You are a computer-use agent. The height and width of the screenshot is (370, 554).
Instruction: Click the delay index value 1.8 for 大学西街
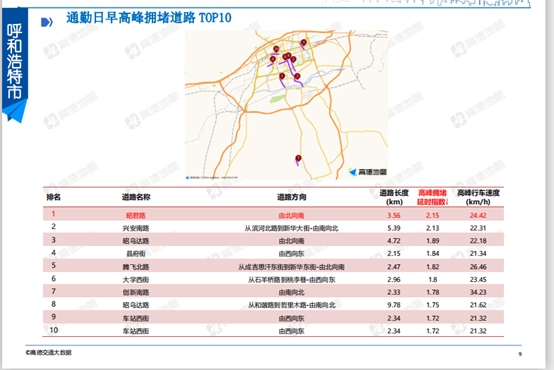pyautogui.click(x=432, y=280)
